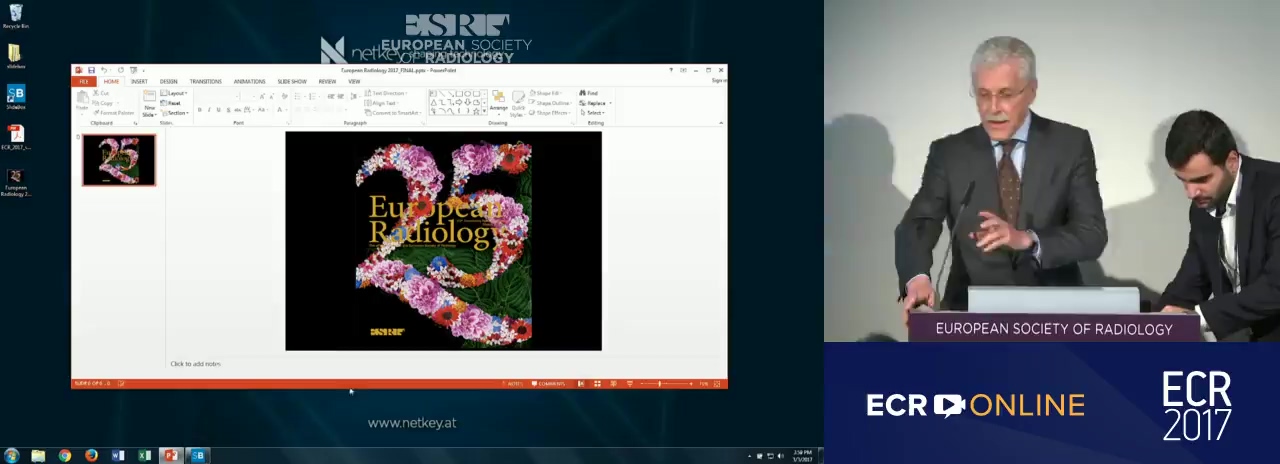Switch to the SLIDE SHOW tab
The image size is (1280, 464).
click(x=292, y=82)
